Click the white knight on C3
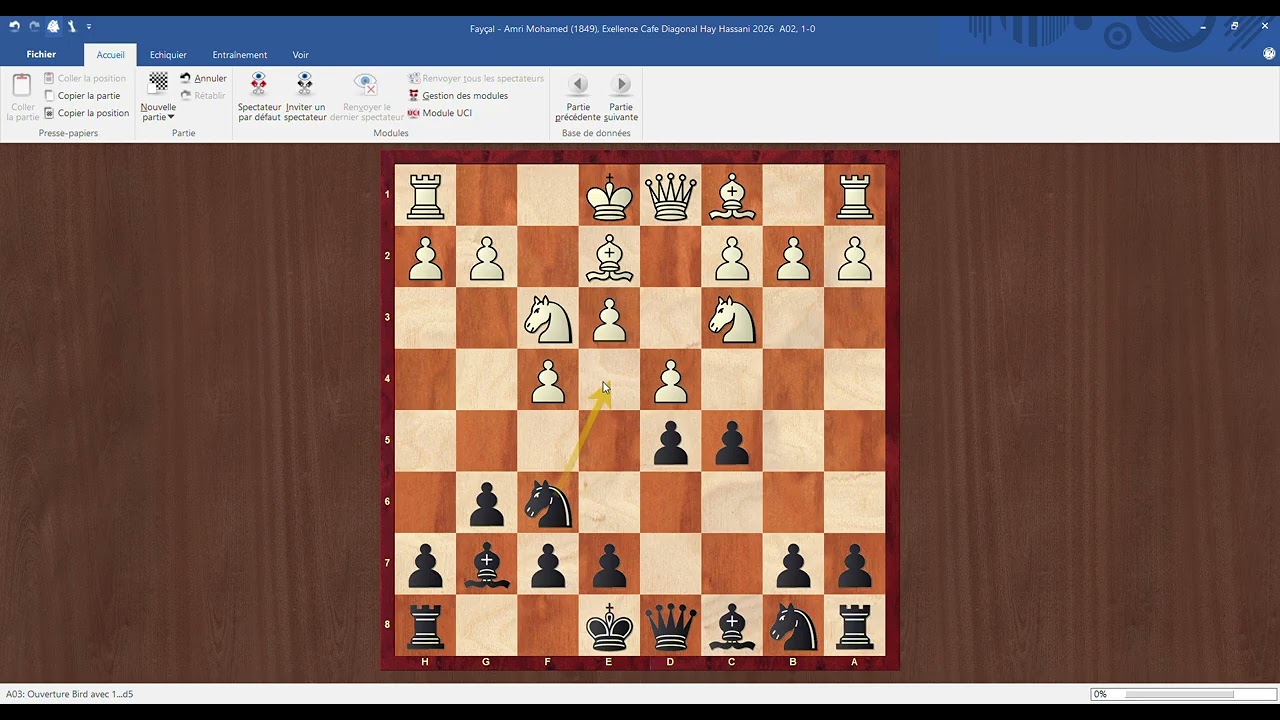 pyautogui.click(x=732, y=318)
